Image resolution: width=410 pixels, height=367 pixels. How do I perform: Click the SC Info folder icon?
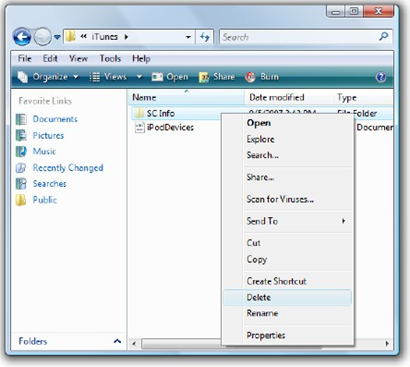pos(138,113)
